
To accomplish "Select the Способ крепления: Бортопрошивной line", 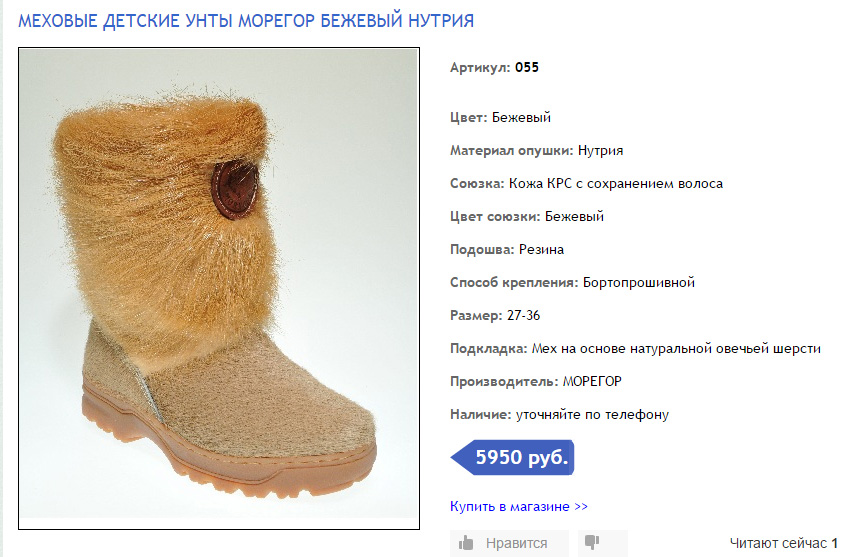I will tap(572, 282).
